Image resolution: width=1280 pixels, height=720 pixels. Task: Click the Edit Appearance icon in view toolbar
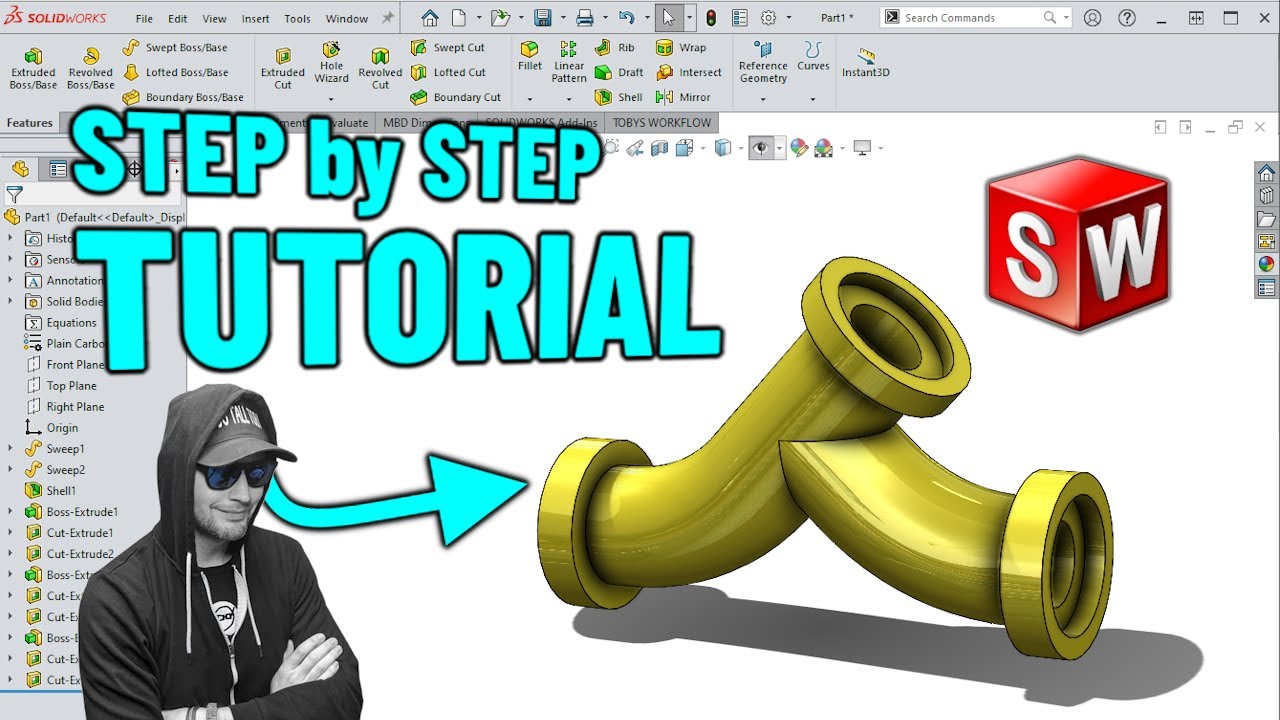798,148
